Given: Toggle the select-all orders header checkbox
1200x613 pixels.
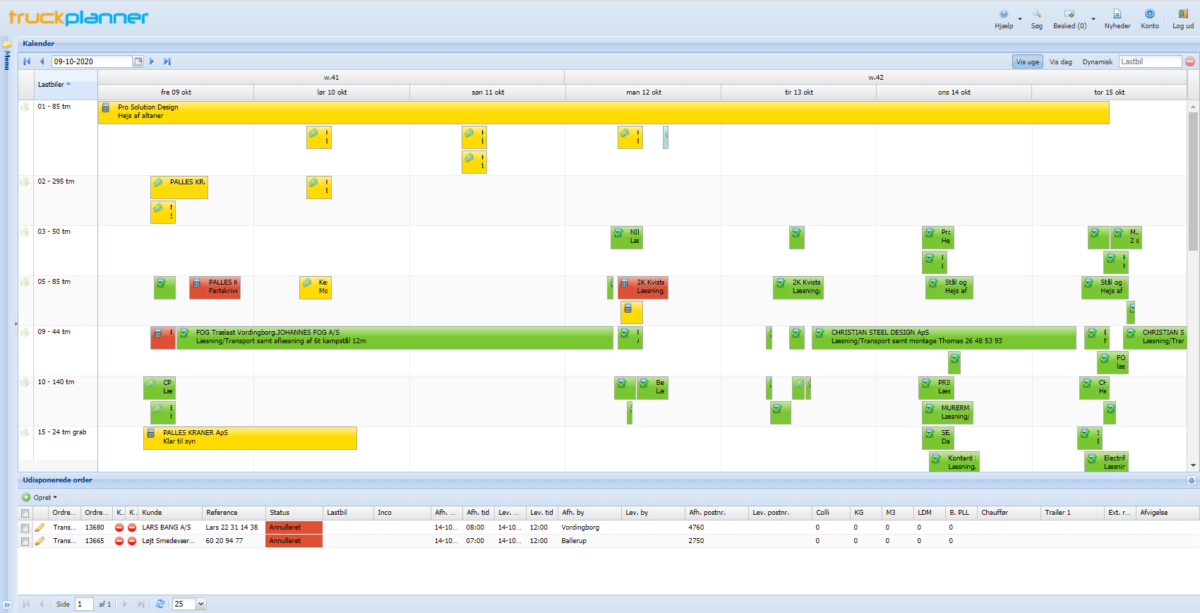Looking at the screenshot, I should [25, 512].
